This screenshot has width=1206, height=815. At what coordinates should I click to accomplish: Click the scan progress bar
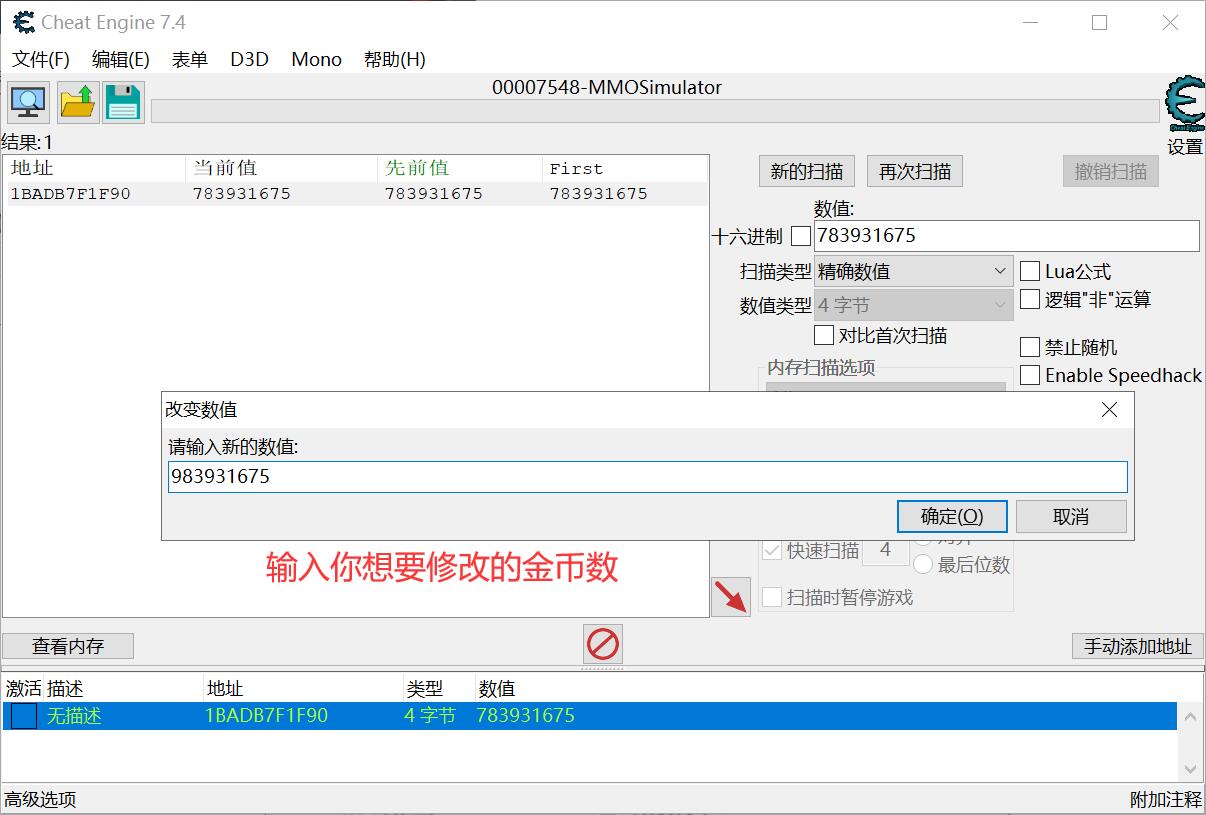pyautogui.click(x=655, y=110)
